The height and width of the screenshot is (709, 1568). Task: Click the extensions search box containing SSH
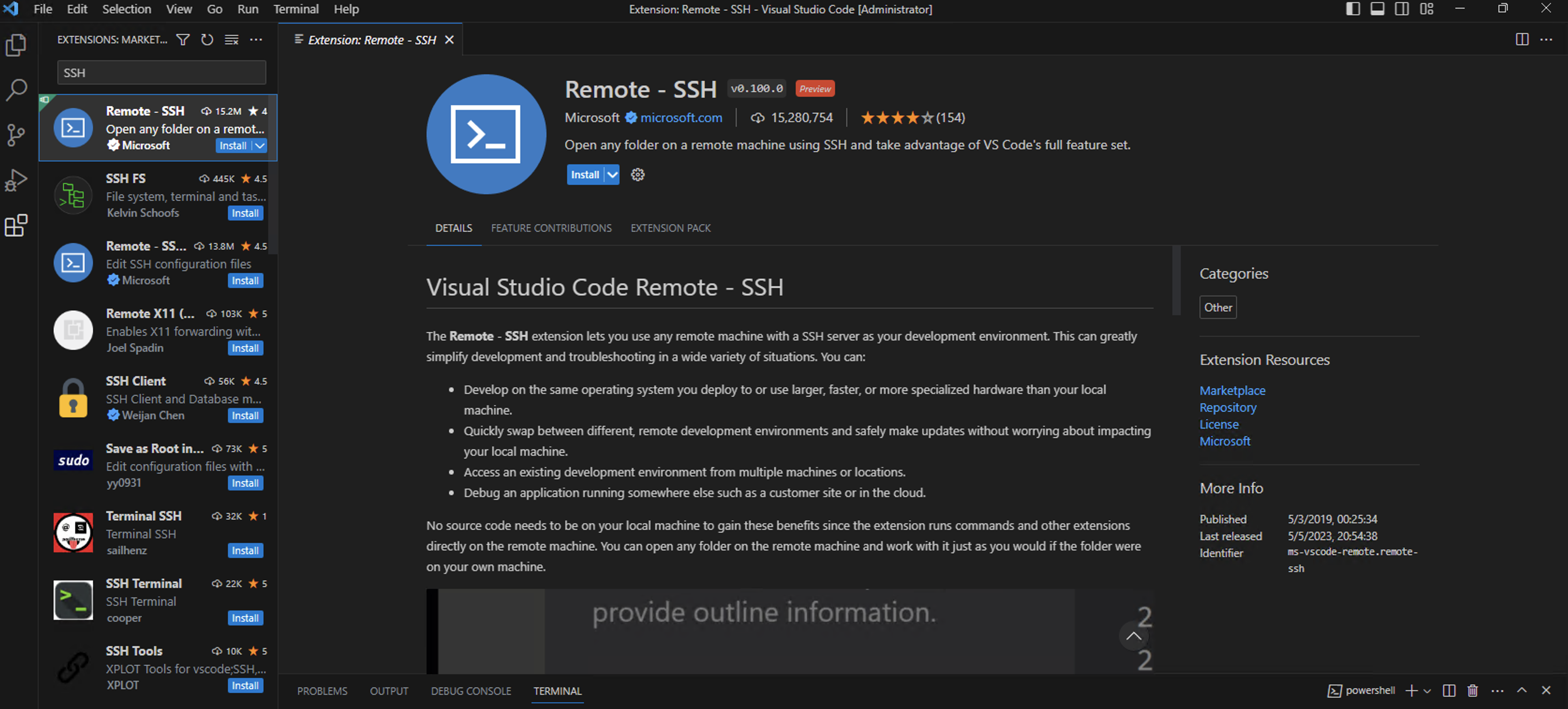coord(161,73)
